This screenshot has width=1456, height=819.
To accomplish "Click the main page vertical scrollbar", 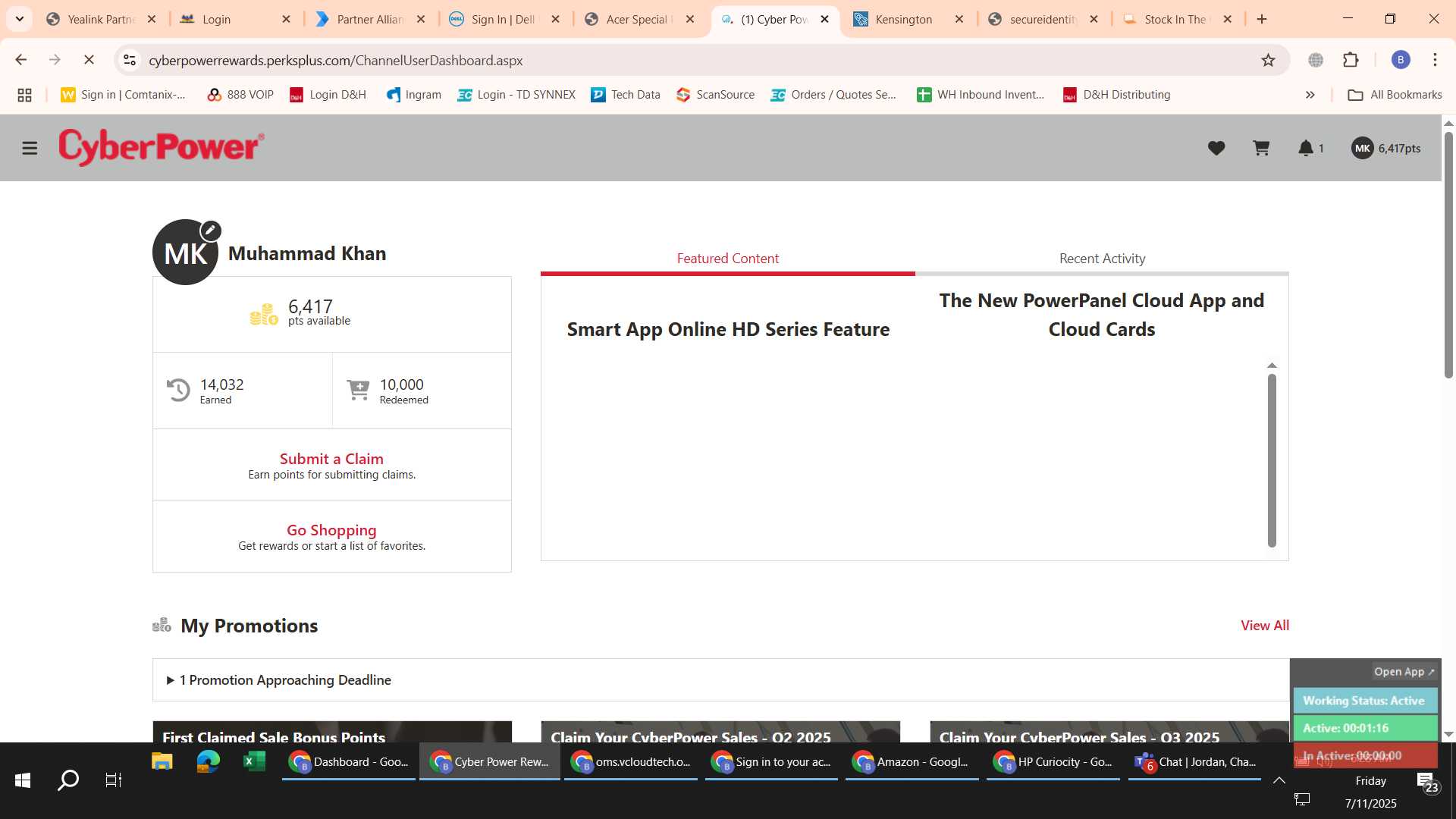I will coord(1448,254).
